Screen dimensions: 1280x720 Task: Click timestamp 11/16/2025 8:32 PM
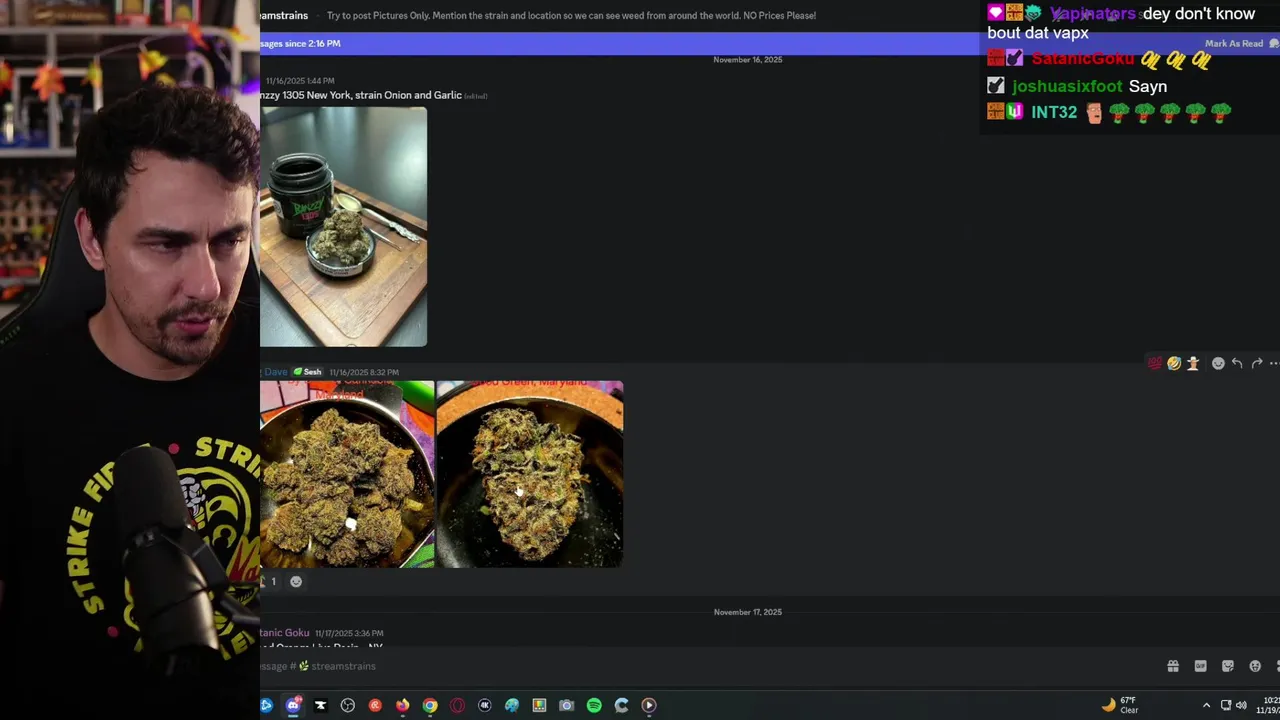364,372
